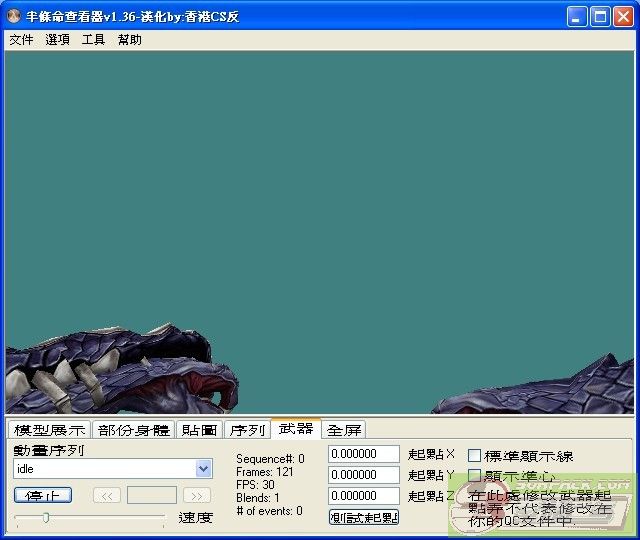Screen dimensions: 640x540
Task: Click the frame number field between arrow buttons
Action: 152,495
